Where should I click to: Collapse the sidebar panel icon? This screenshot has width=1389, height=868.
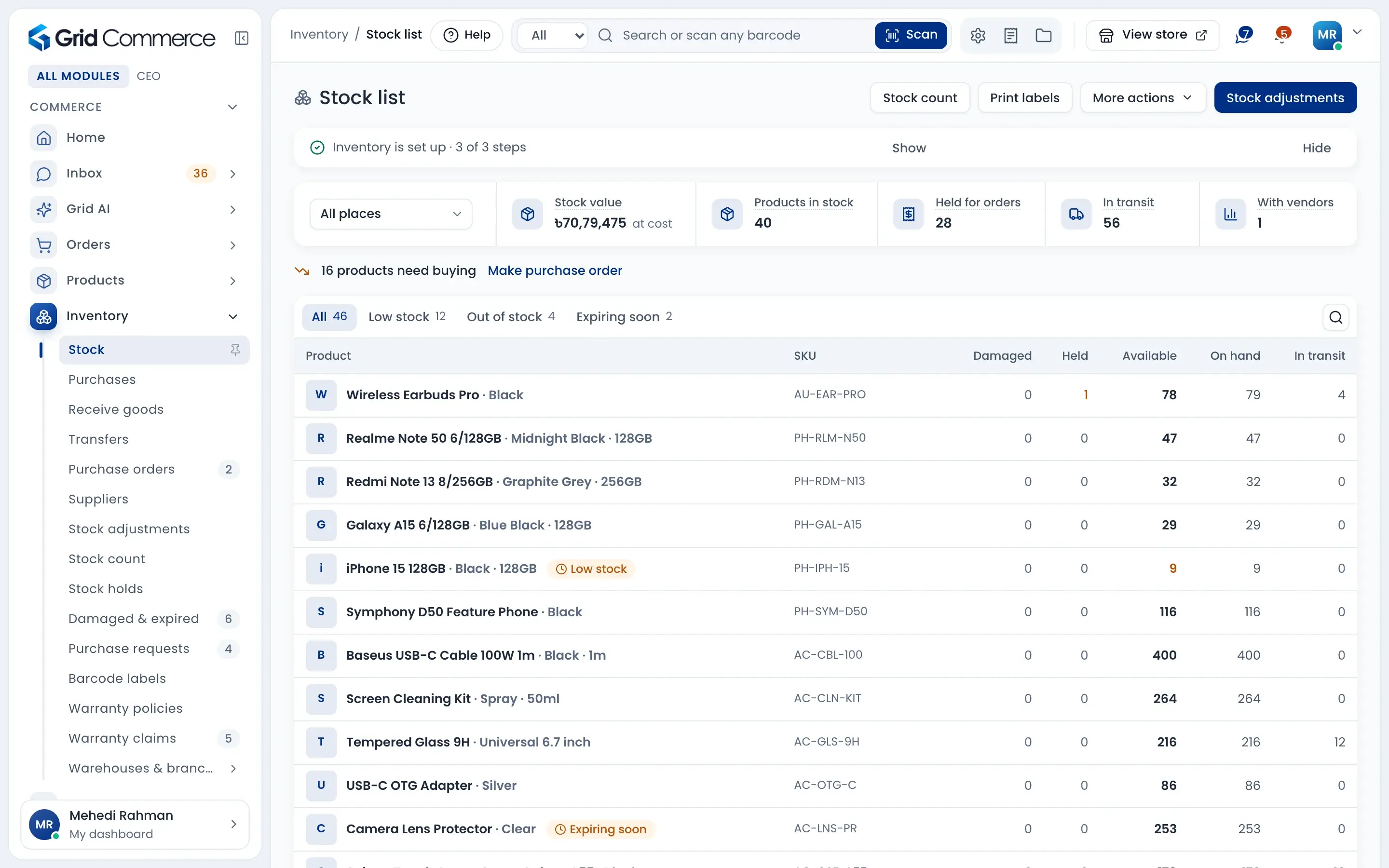[x=242, y=38]
